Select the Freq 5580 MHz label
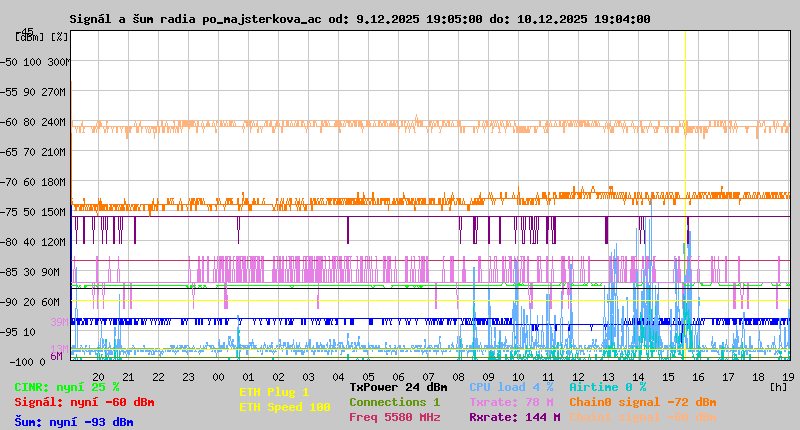The image size is (800, 430). coord(394,417)
